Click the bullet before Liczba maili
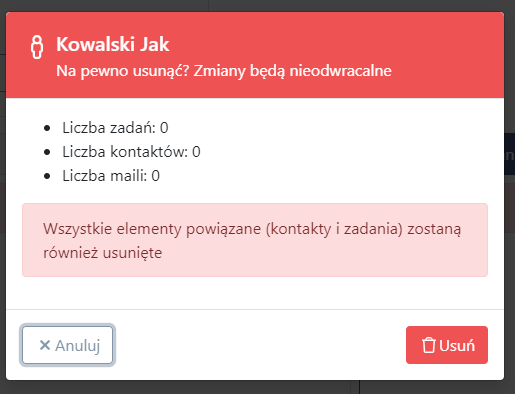 point(47,176)
